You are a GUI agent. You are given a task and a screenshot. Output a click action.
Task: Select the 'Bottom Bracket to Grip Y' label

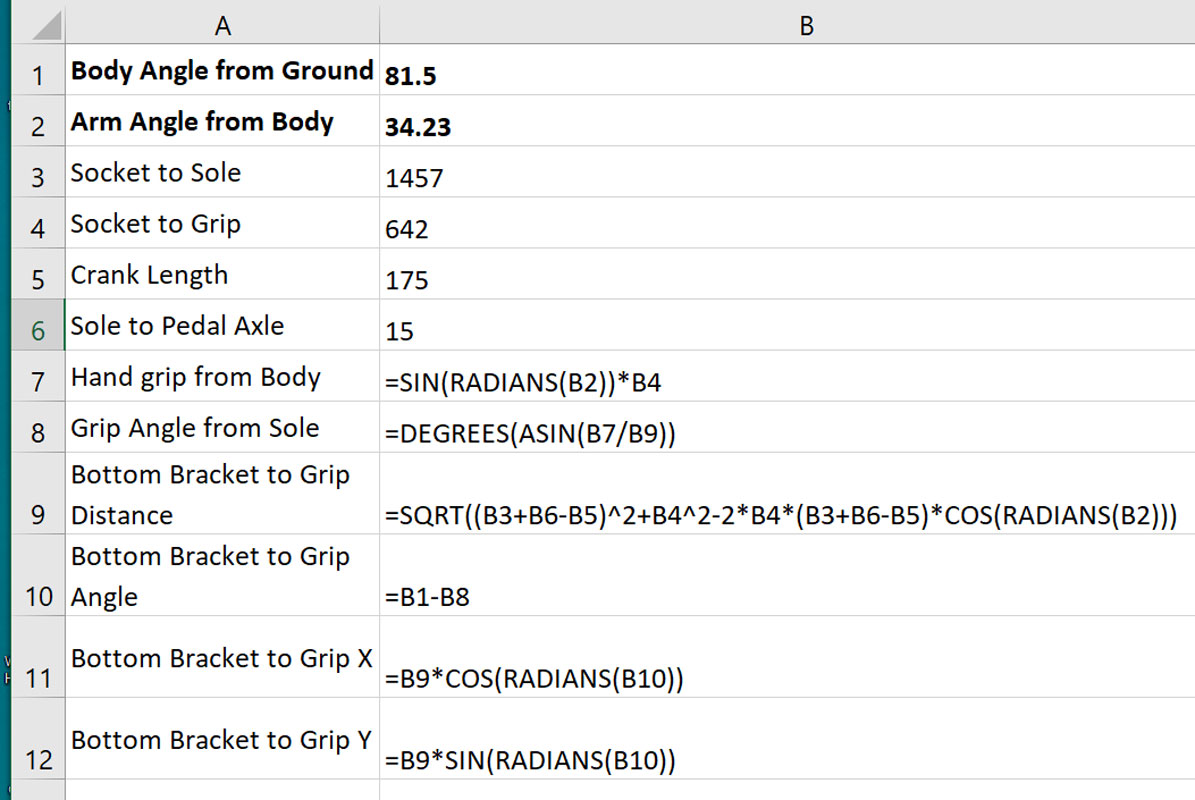tap(222, 740)
